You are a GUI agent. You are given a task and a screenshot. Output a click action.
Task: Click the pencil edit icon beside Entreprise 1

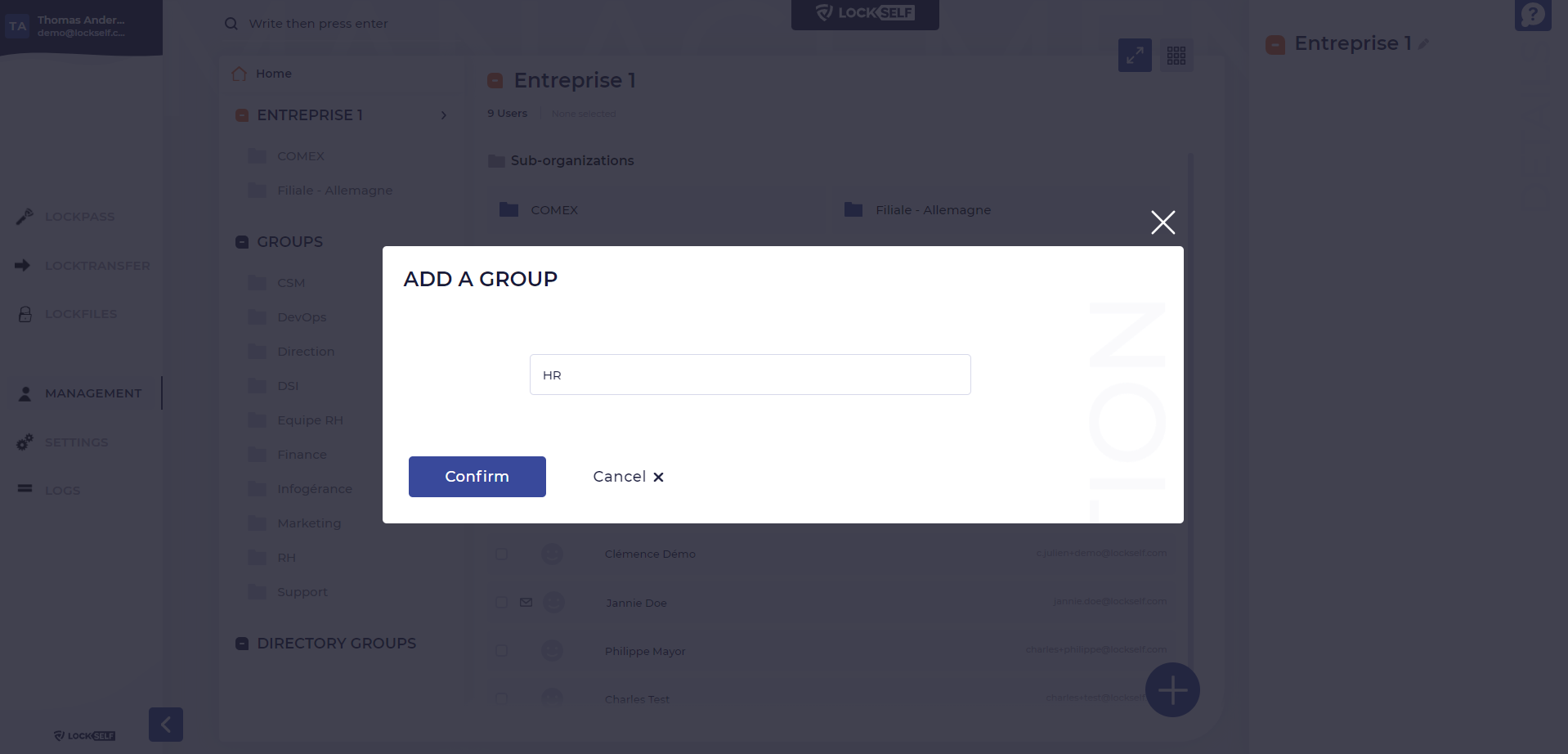(1423, 44)
